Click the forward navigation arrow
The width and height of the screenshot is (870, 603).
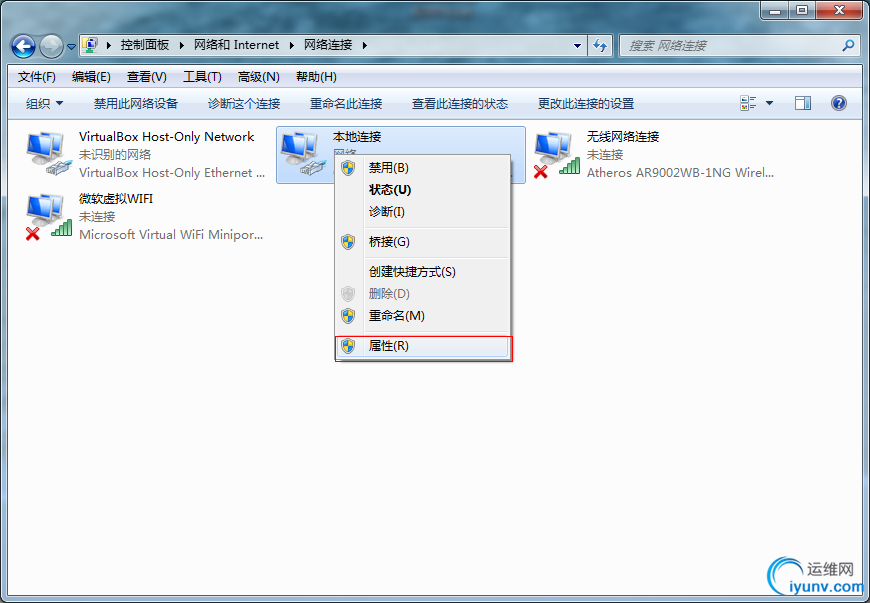coord(52,46)
